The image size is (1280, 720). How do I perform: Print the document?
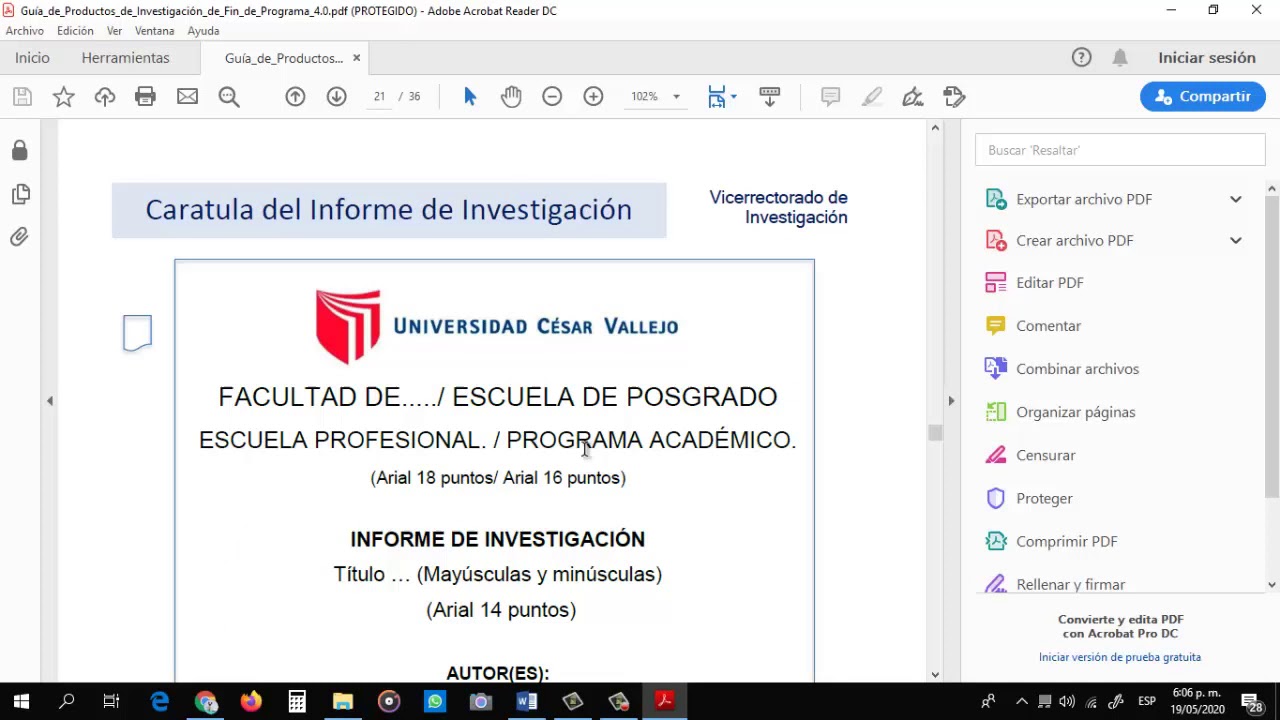146,97
